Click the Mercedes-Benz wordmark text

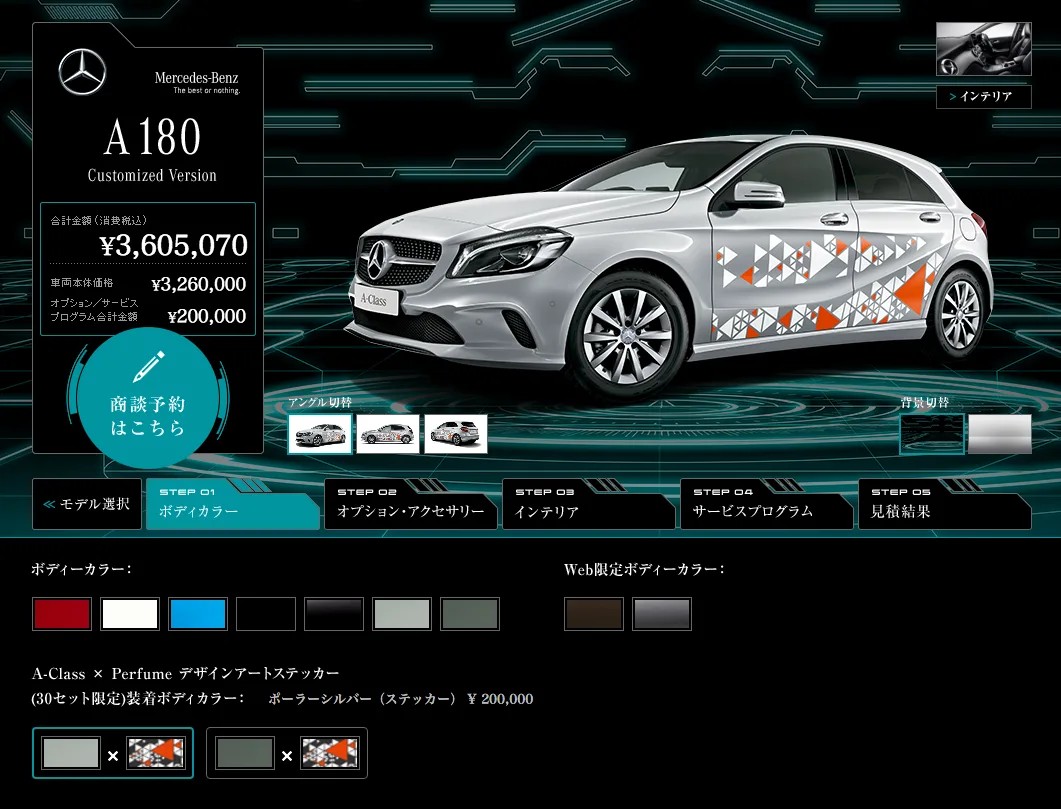pyautogui.click(x=196, y=78)
